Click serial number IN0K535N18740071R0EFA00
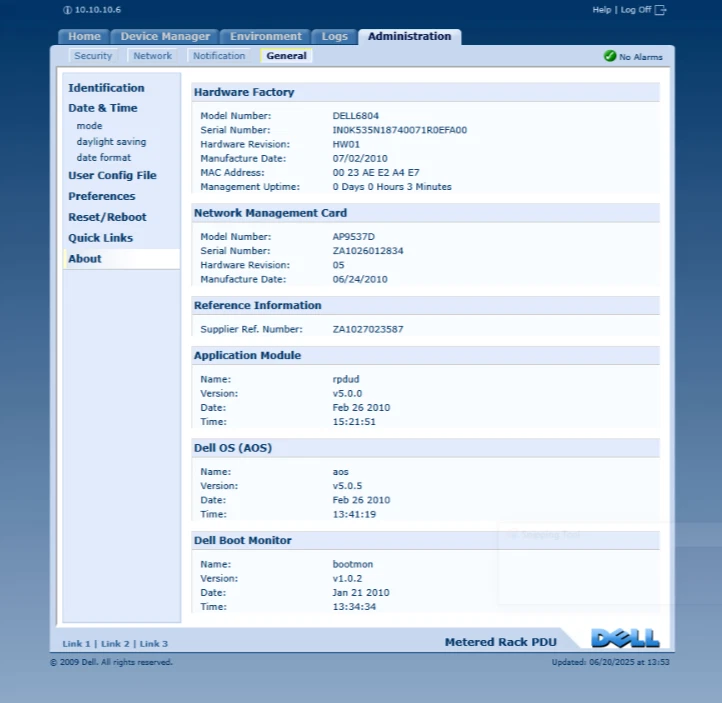The height and width of the screenshot is (703, 722). tap(400, 130)
